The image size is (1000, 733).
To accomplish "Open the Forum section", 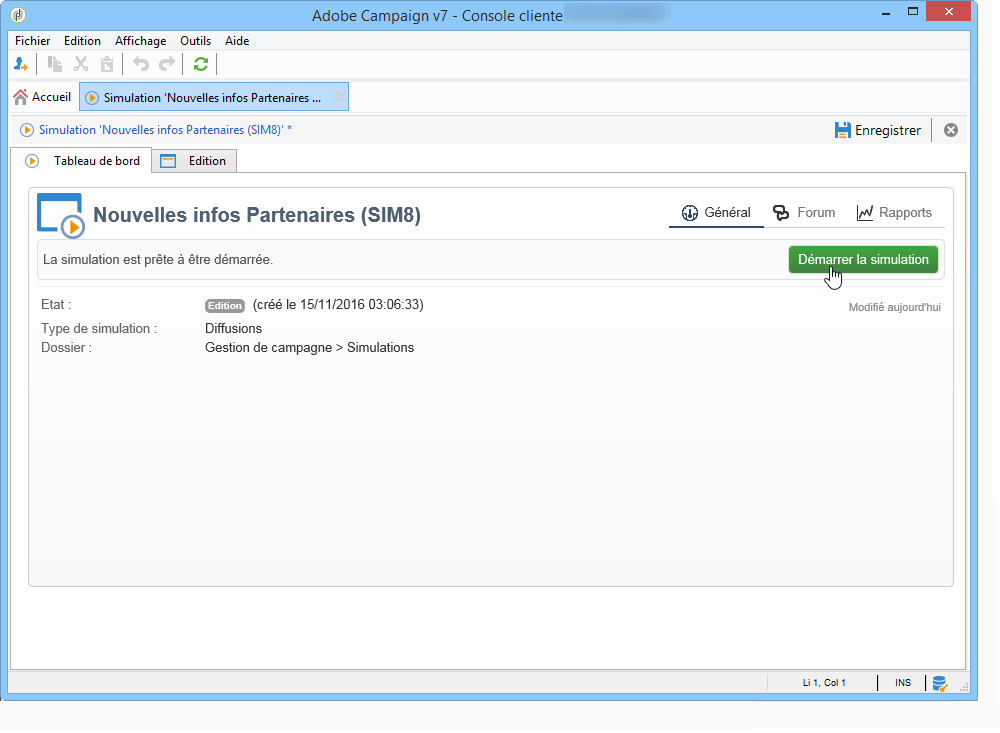I will (x=804, y=212).
